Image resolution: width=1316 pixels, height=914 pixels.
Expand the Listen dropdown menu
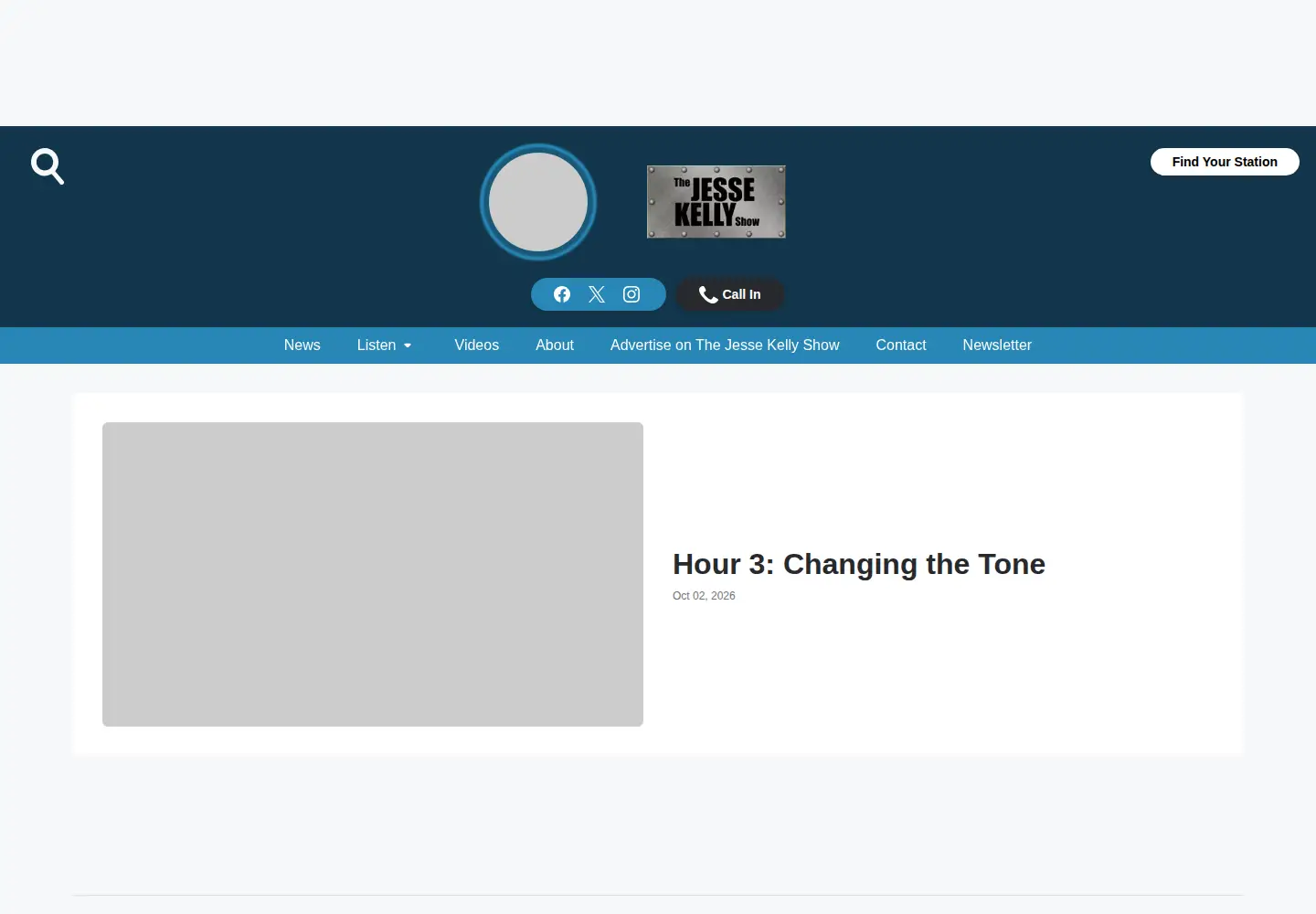pyautogui.click(x=385, y=345)
